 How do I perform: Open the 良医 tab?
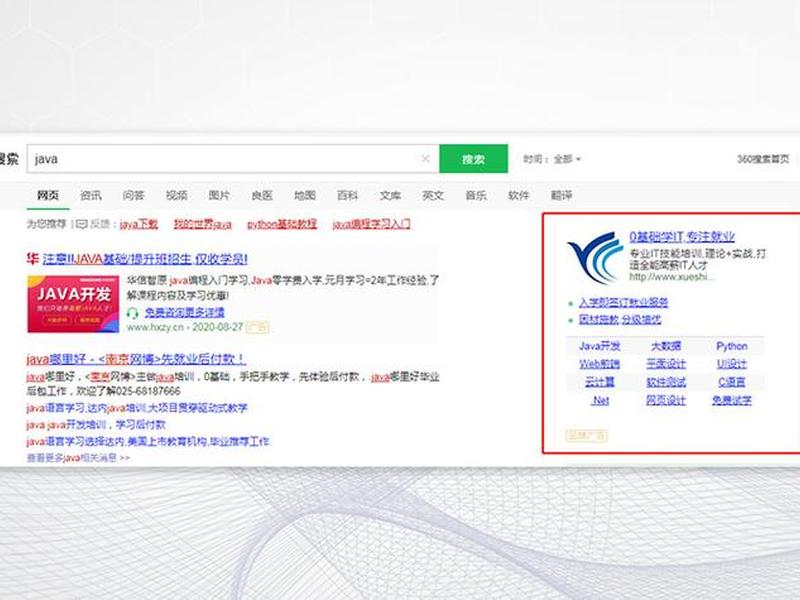coord(262,195)
